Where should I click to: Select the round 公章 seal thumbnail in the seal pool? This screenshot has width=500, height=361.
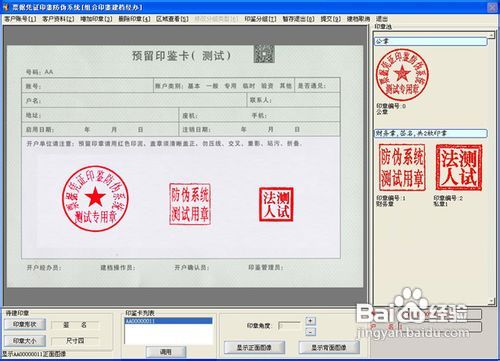coord(402,75)
